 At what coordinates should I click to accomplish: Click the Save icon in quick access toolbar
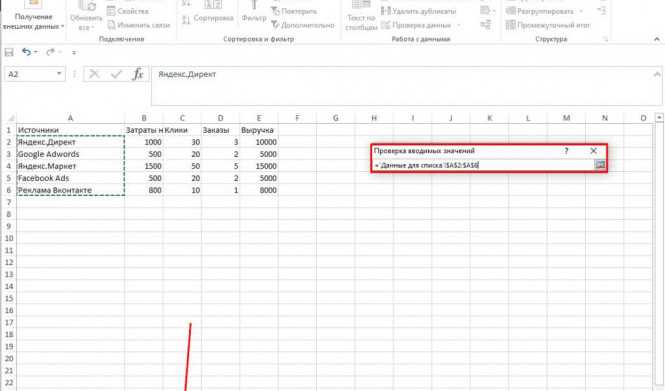pyautogui.click(x=9, y=53)
